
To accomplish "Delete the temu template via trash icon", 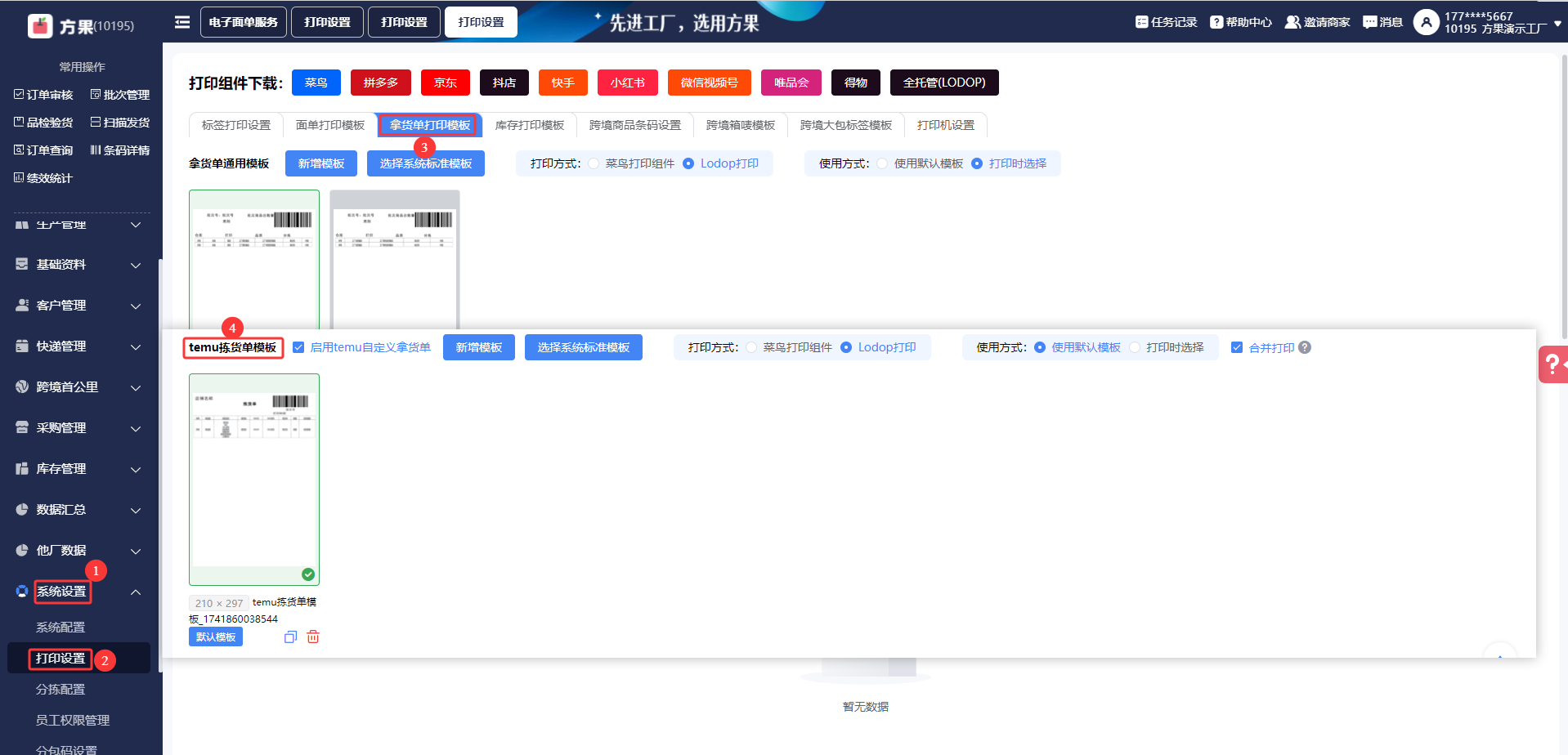I will tap(313, 637).
